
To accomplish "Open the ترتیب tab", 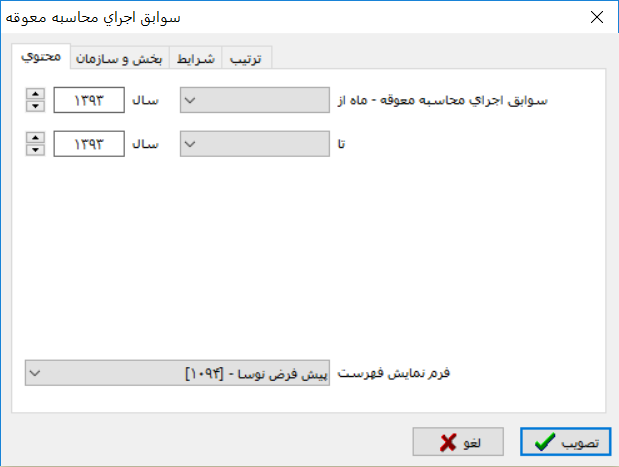I will [246, 58].
